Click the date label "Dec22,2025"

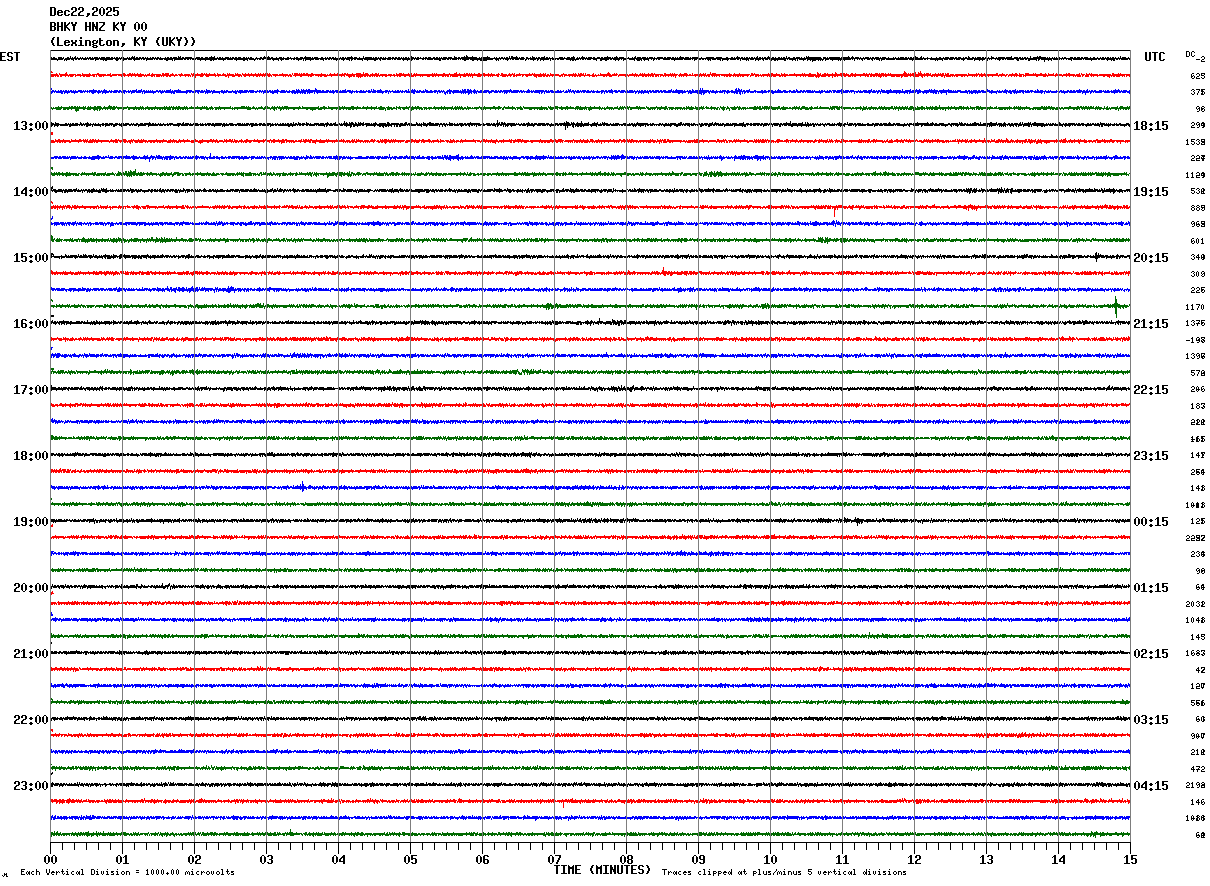tap(84, 12)
